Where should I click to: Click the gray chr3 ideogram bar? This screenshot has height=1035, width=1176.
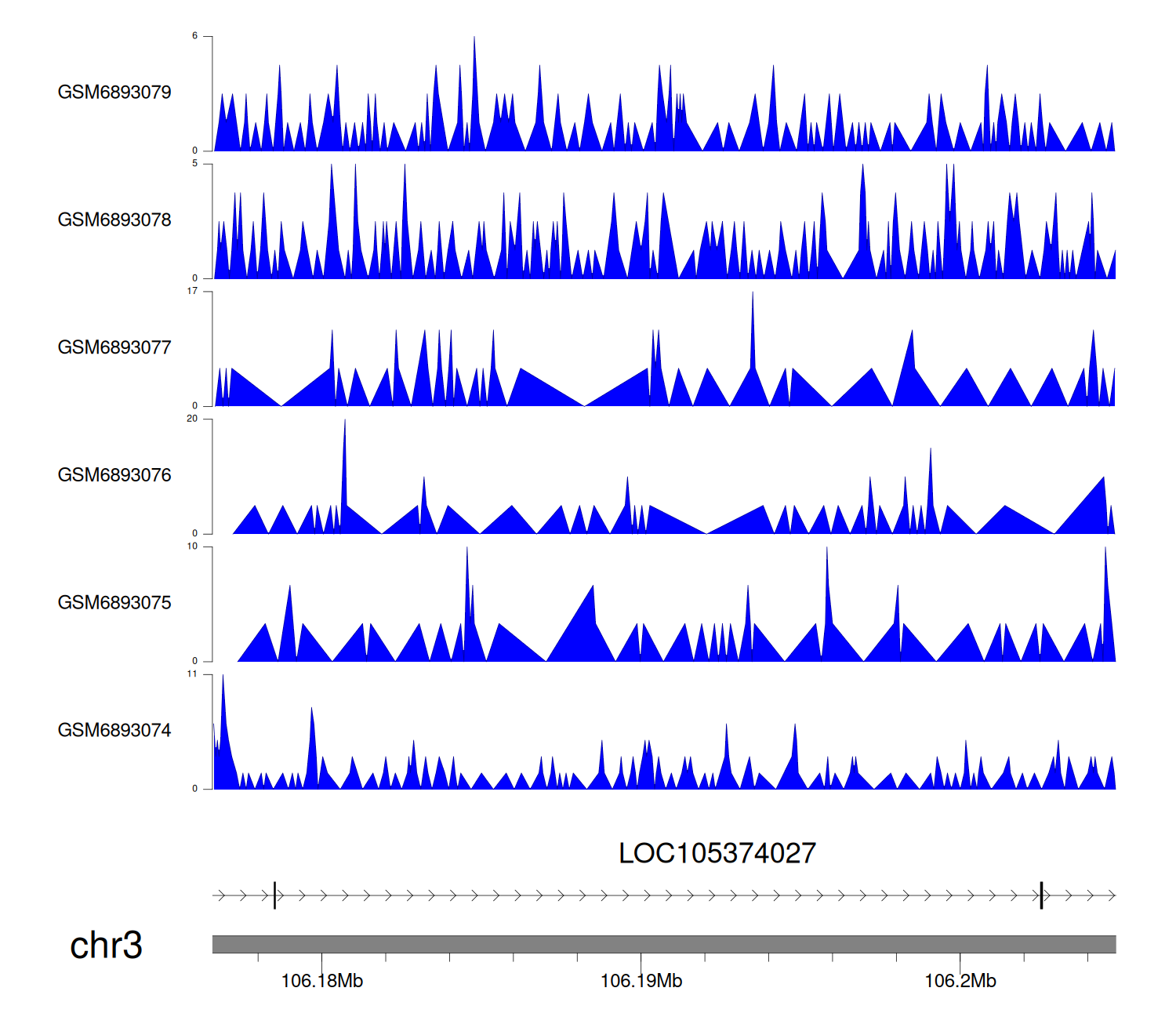(663, 944)
